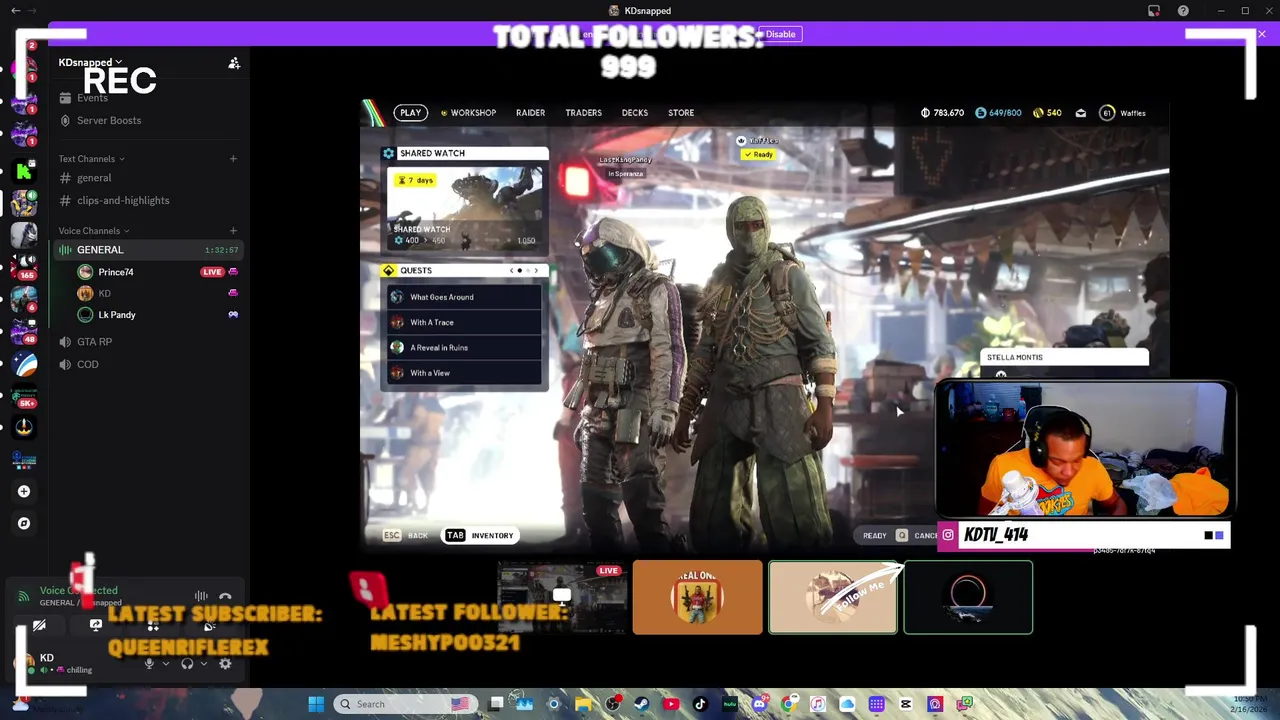Open the KDsnapped server name dropdown
This screenshot has height=720, width=1280.
pyautogui.click(x=90, y=62)
